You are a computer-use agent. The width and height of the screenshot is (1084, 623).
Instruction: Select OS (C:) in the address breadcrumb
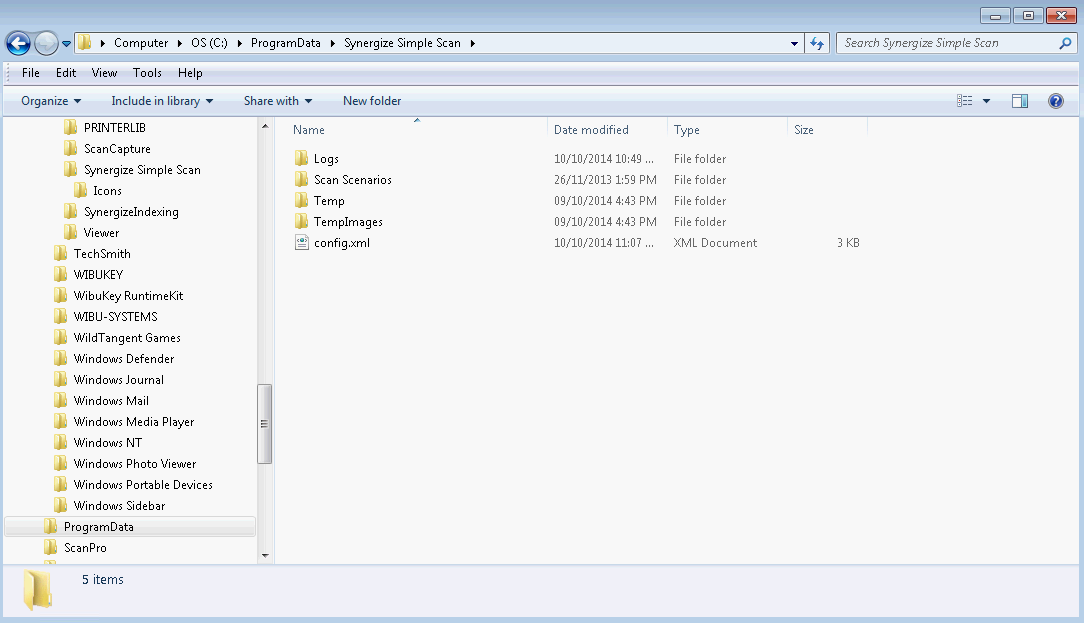[x=209, y=43]
